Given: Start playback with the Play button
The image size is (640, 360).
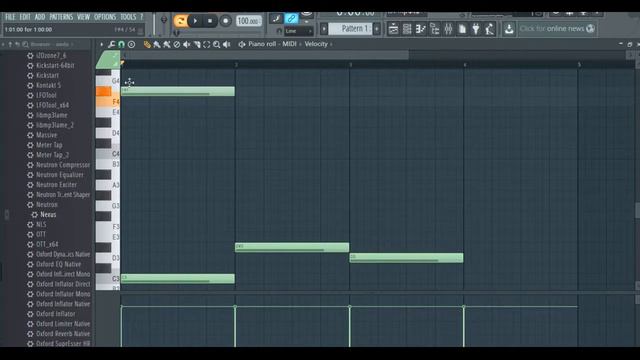Looking at the screenshot, I should click(195, 21).
